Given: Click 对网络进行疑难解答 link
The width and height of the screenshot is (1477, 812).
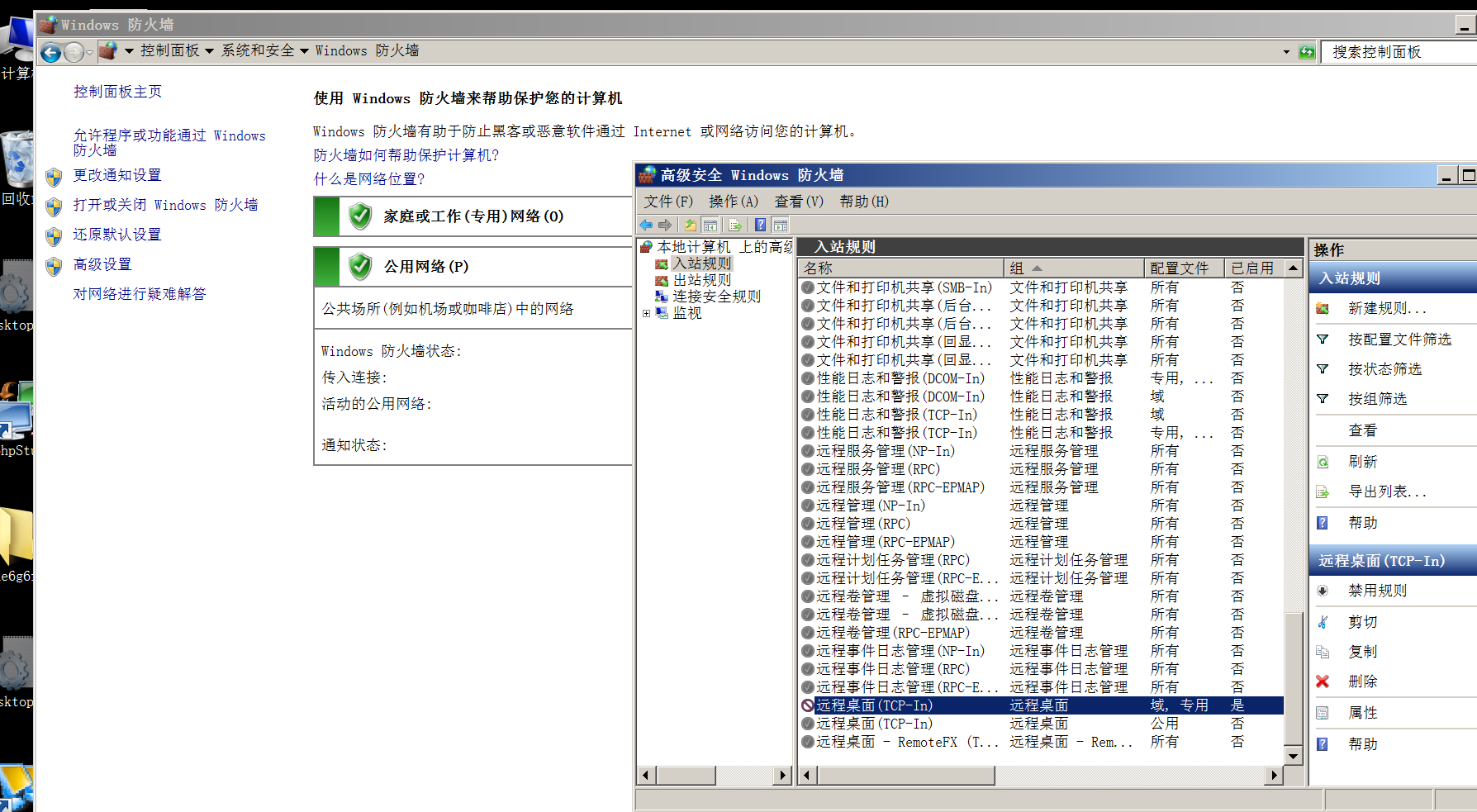Looking at the screenshot, I should coord(139,294).
